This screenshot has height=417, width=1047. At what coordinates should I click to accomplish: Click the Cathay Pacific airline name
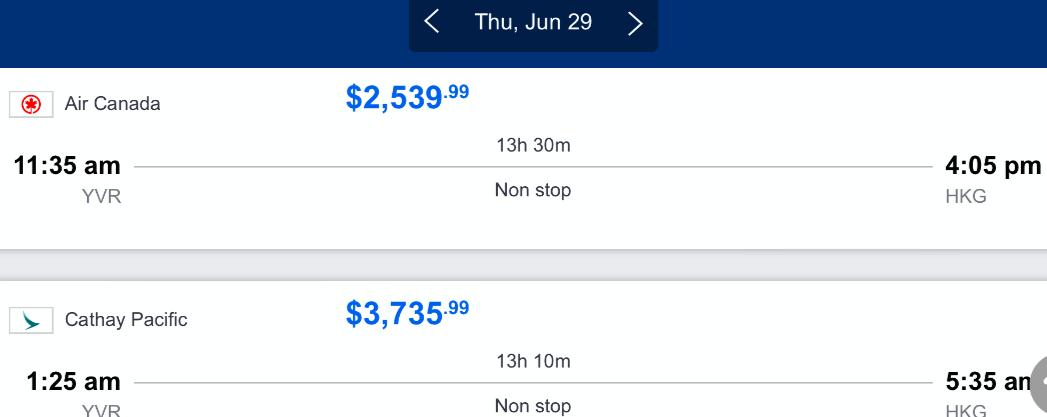pyautogui.click(x=126, y=320)
